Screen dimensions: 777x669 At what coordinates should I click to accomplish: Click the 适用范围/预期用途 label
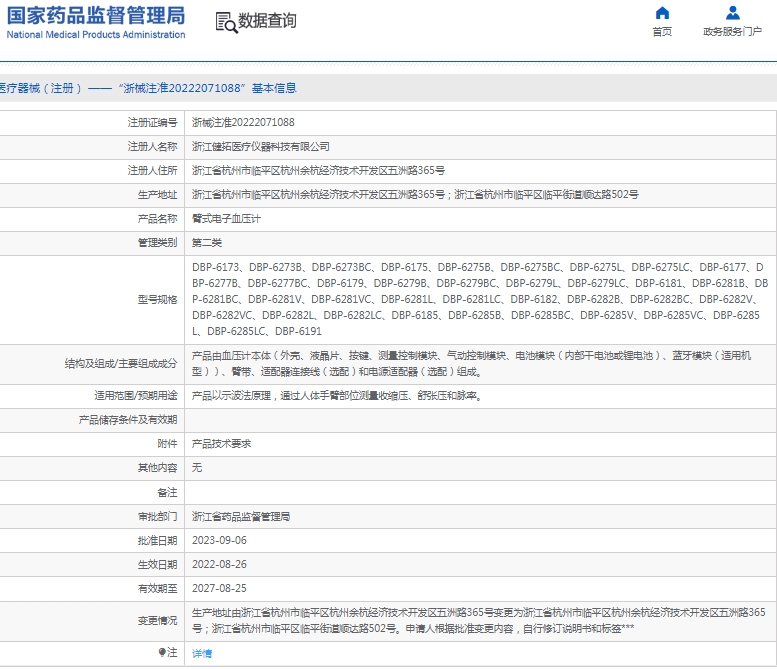136,396
